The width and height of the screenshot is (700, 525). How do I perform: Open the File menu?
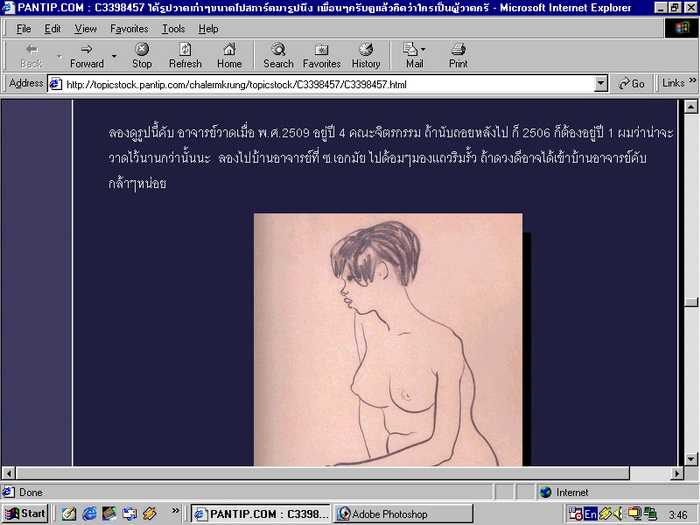point(24,29)
